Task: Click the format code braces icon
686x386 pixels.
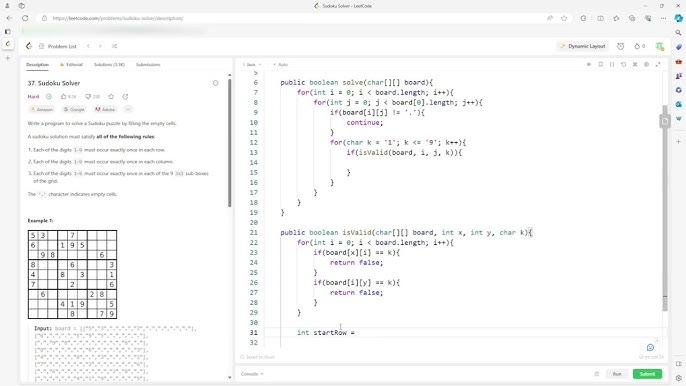Action: coord(612,64)
